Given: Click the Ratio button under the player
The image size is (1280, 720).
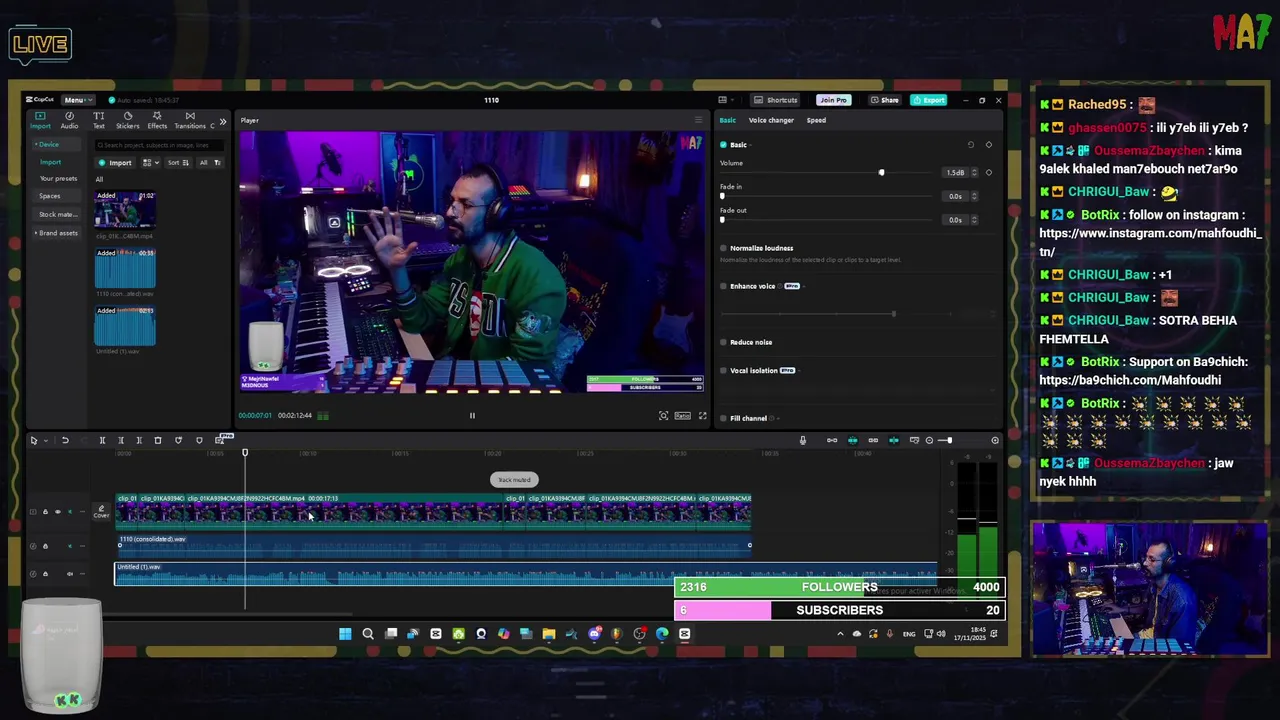Looking at the screenshot, I should (x=682, y=415).
